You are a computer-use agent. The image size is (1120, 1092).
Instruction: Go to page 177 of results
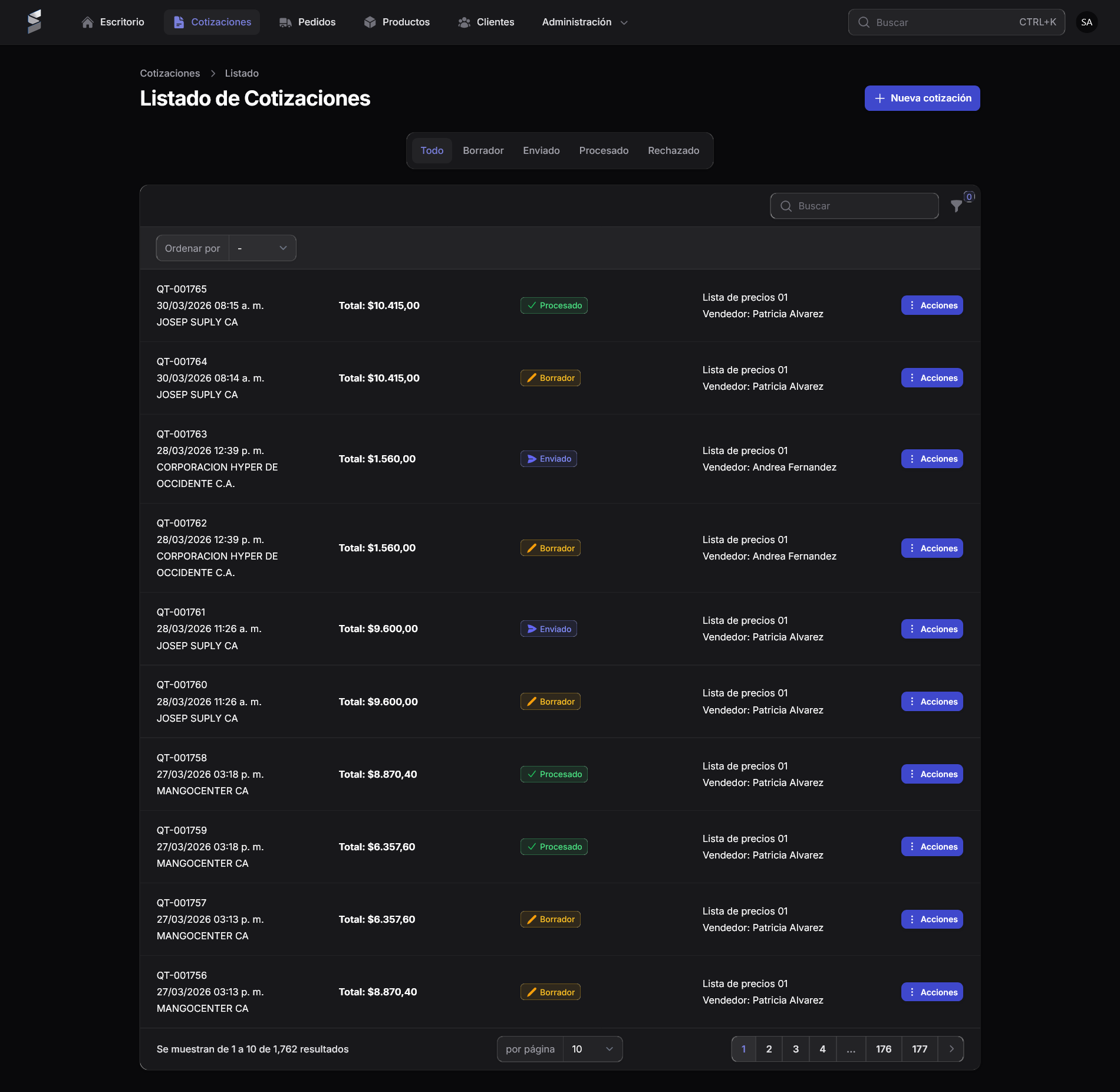[920, 1049]
